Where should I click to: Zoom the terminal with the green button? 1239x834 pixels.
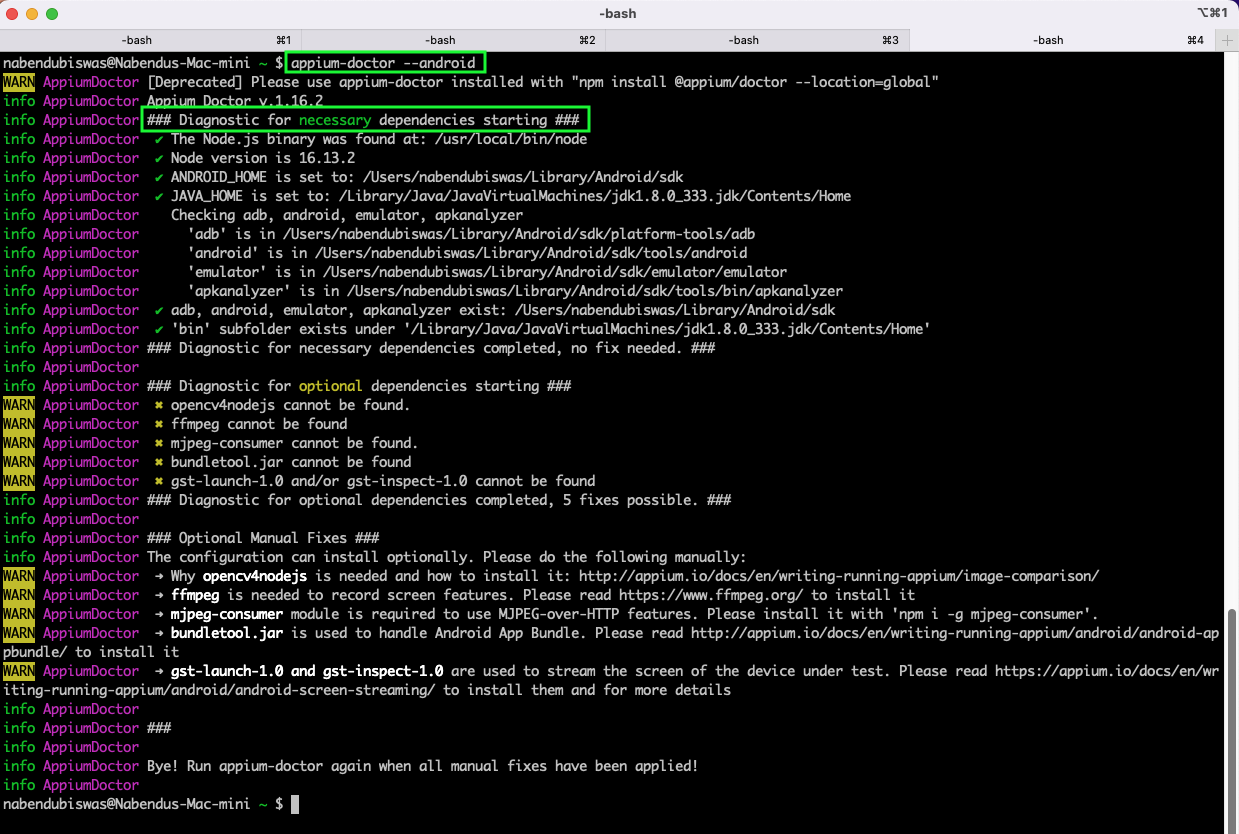point(53,14)
